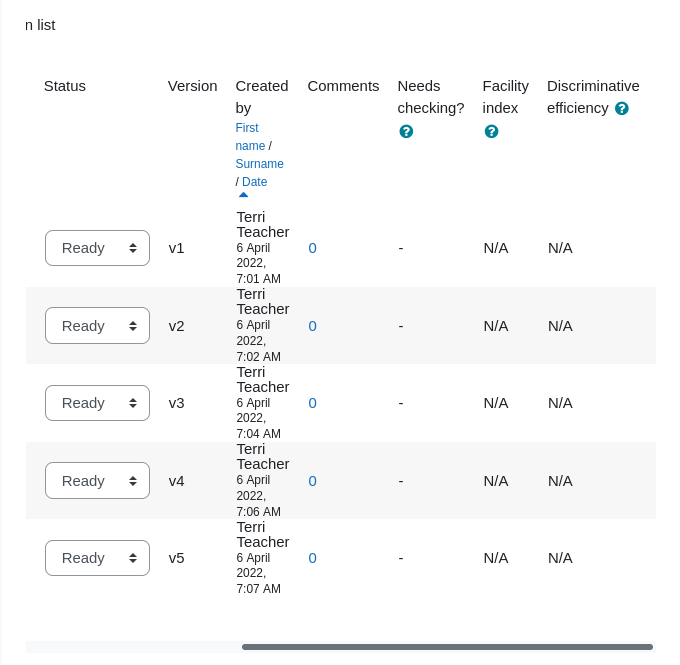Sort by First name link
This screenshot has height=665, width=680.
click(x=250, y=137)
